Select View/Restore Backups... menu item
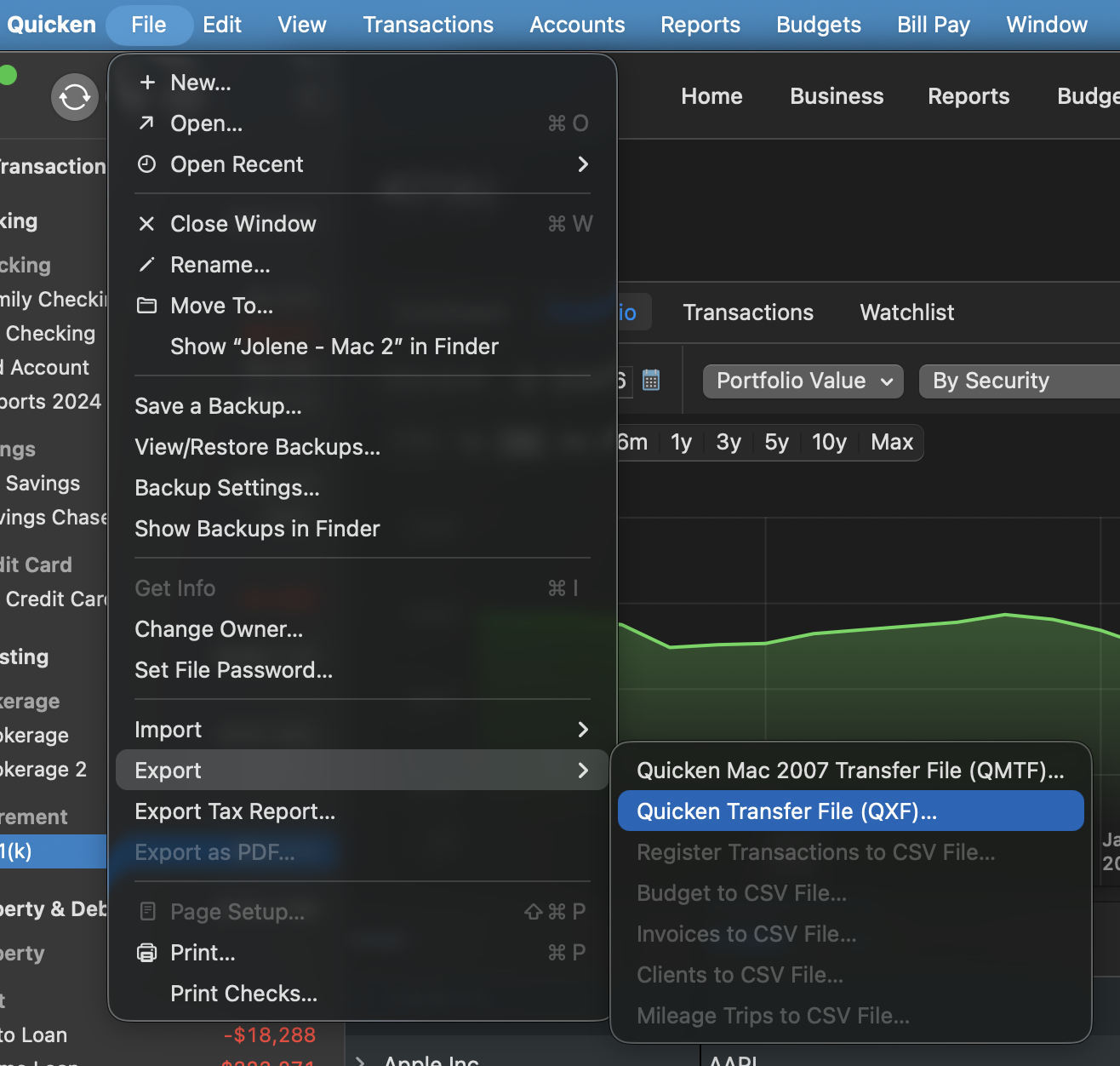Viewport: 1120px width, 1066px height. point(362,447)
